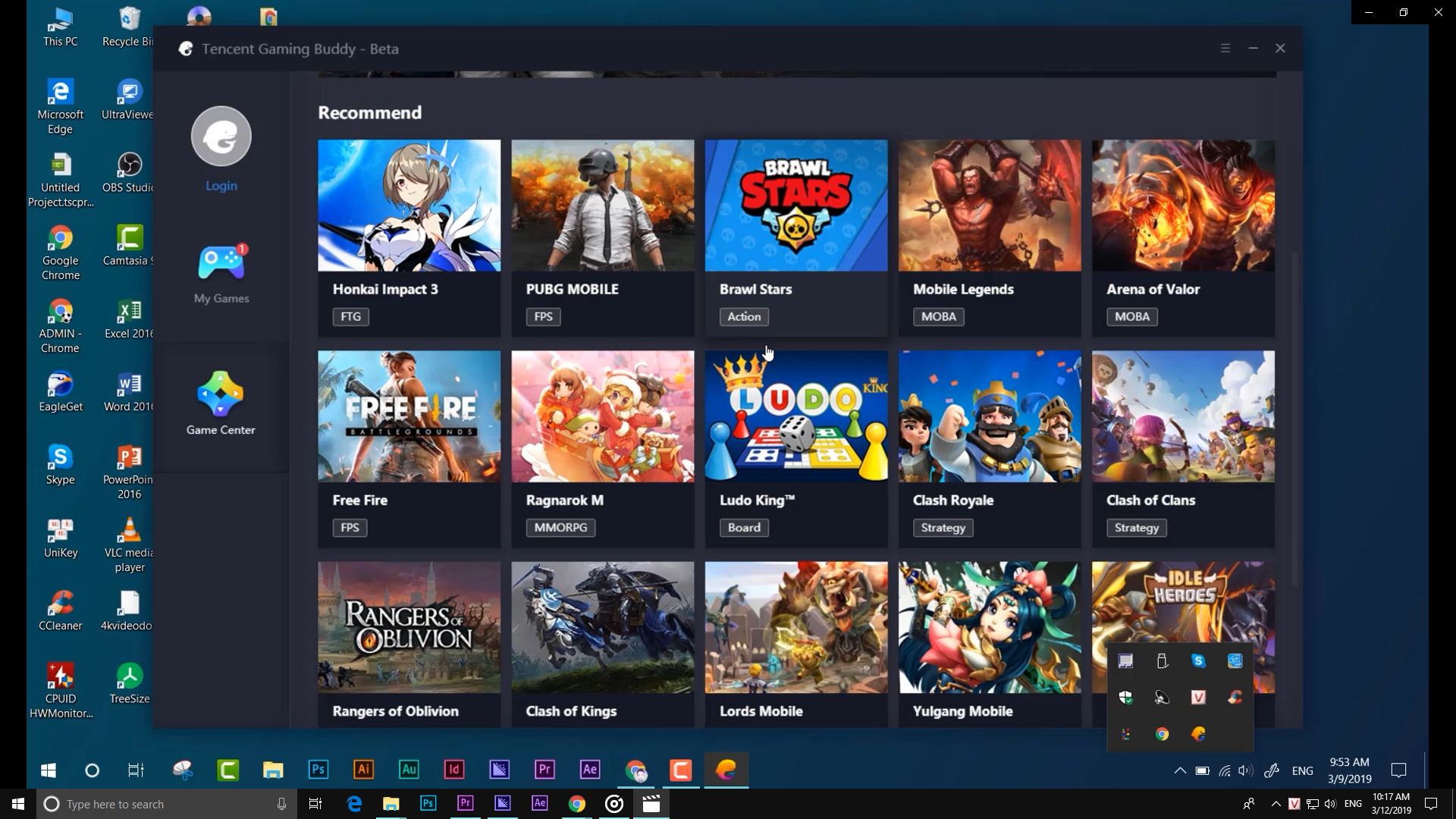Select the FPS tag under PUBG MOBILE
The height and width of the screenshot is (819, 1456).
click(x=543, y=316)
